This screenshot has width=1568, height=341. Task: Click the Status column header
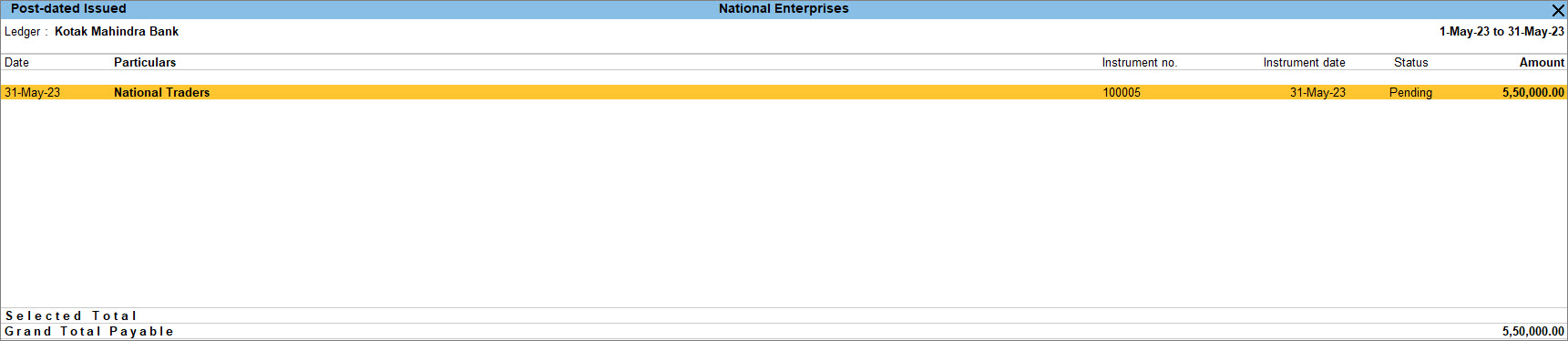(x=1410, y=62)
